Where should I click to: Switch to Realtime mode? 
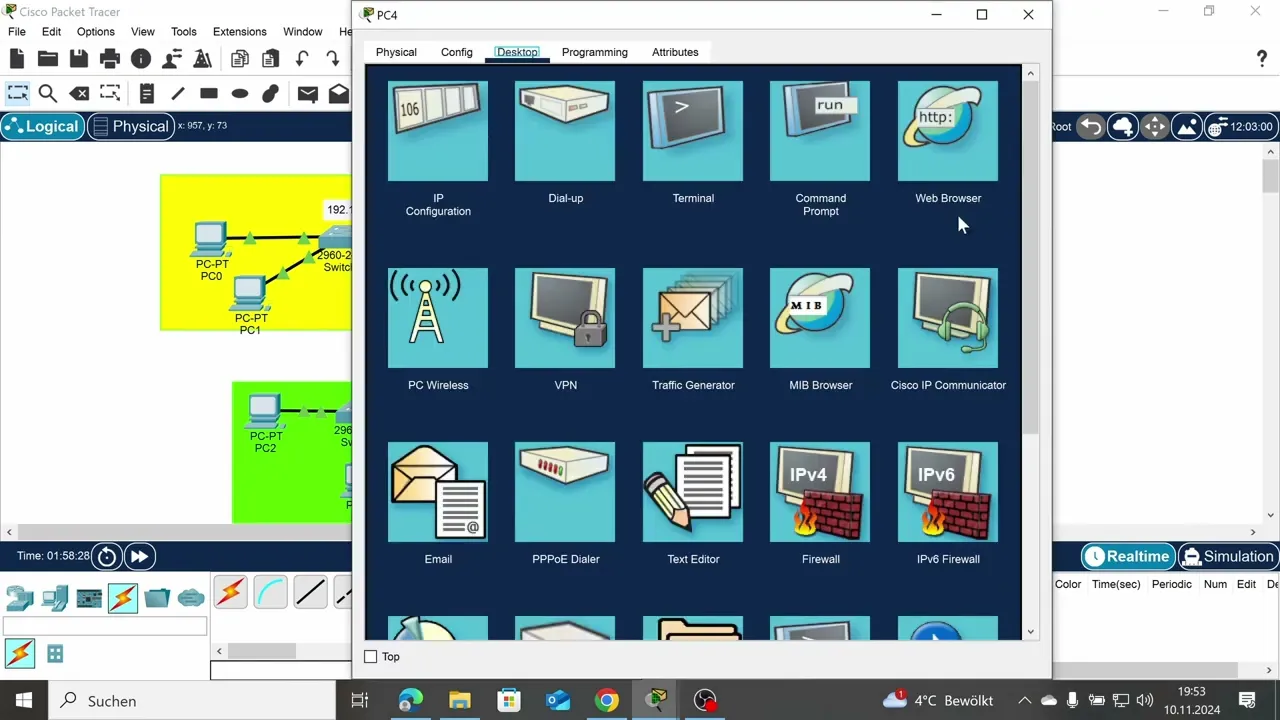pos(1127,556)
